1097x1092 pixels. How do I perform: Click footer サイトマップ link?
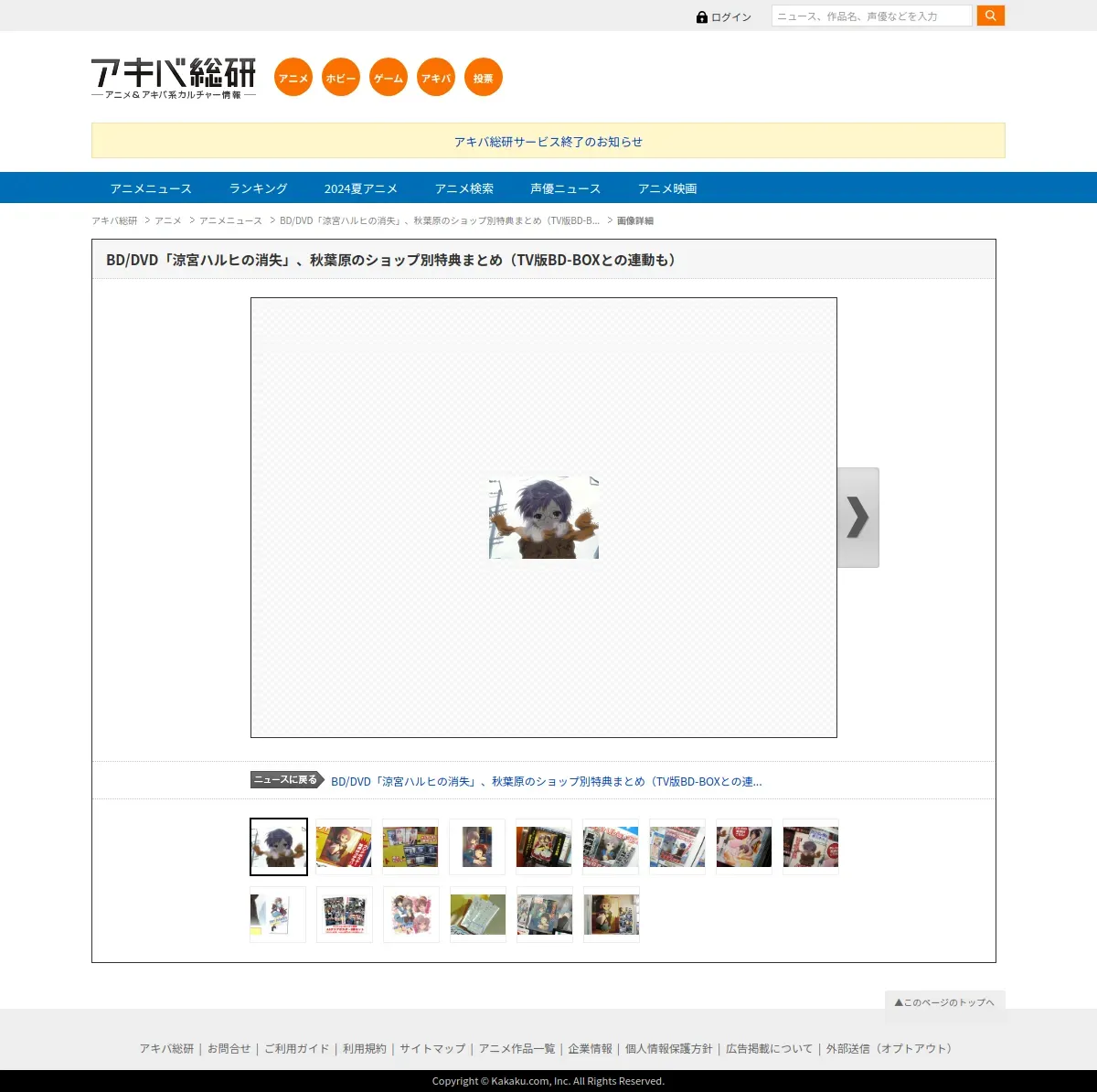432,1049
